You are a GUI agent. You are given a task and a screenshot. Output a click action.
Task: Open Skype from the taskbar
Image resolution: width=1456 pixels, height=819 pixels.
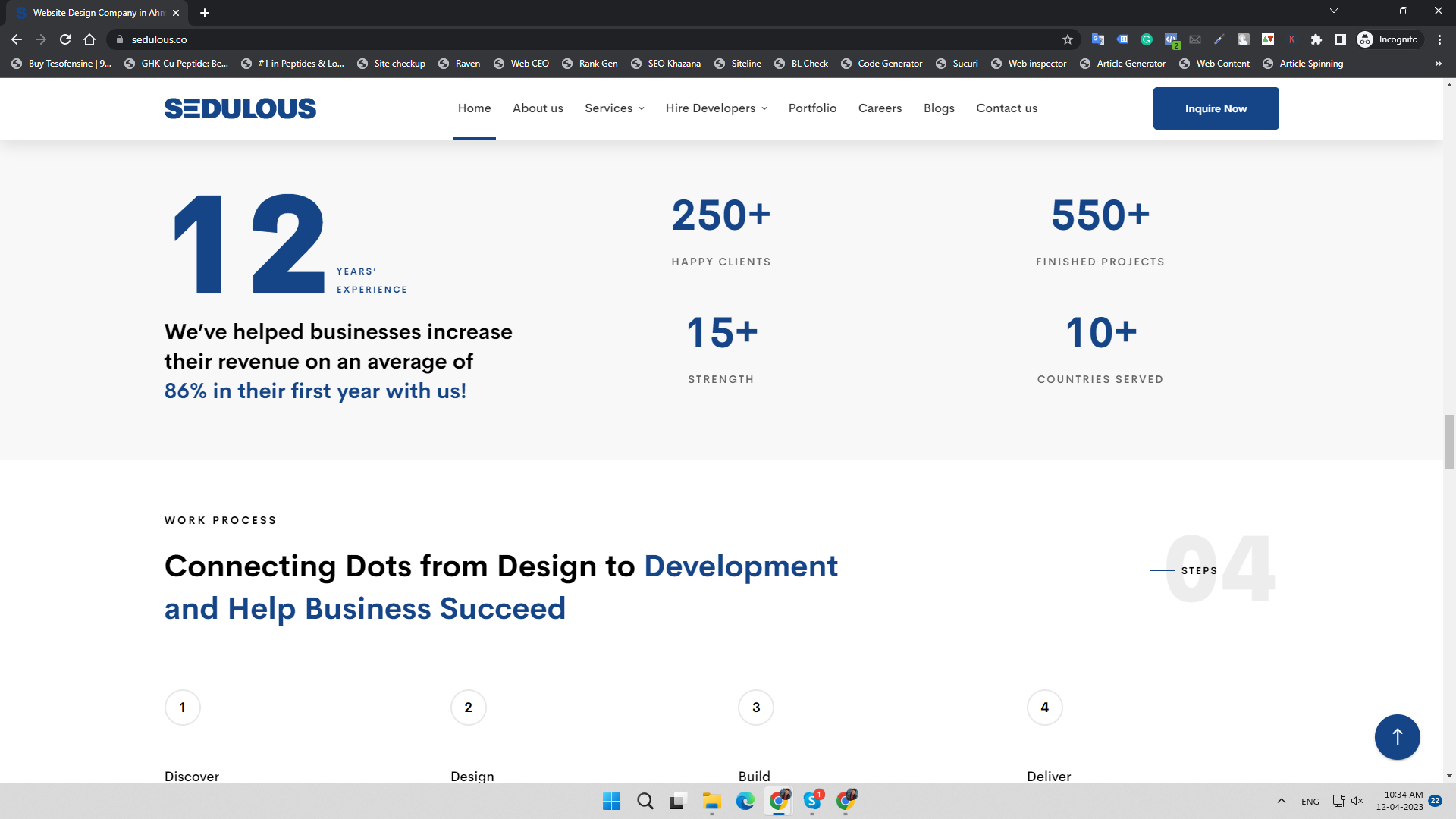tap(812, 801)
